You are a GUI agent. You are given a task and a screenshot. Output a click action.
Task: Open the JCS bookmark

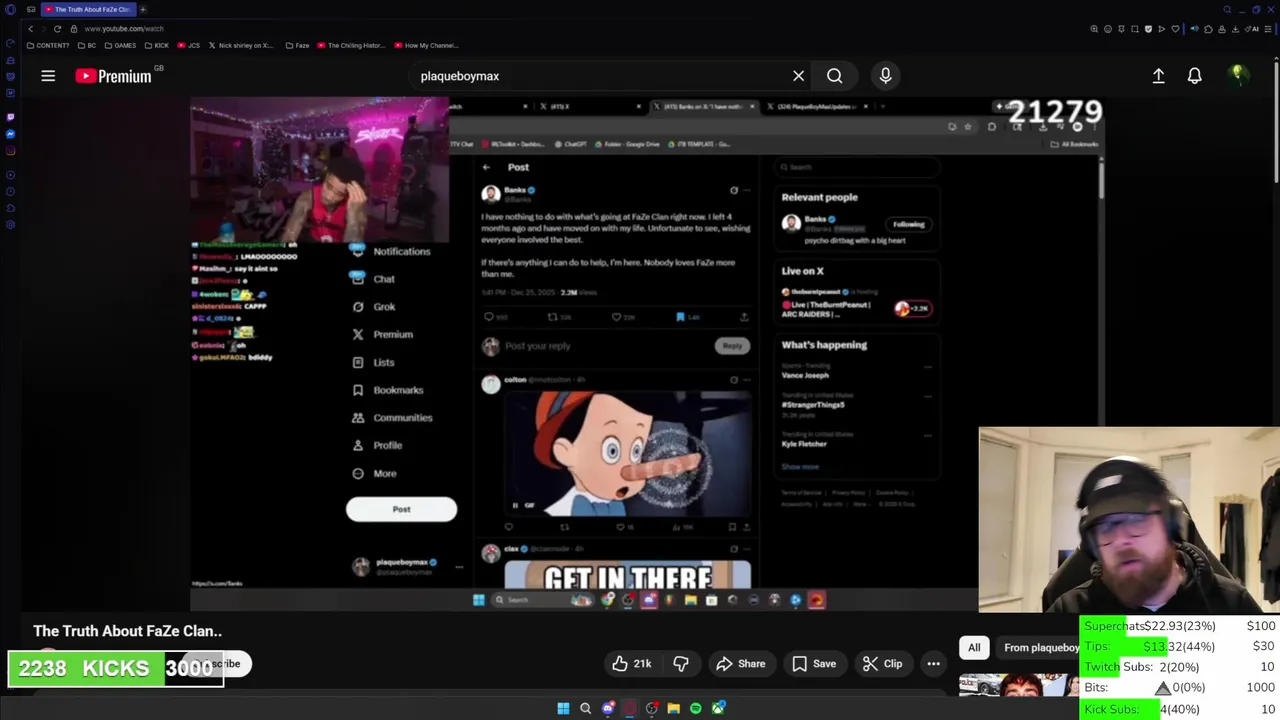pos(189,45)
